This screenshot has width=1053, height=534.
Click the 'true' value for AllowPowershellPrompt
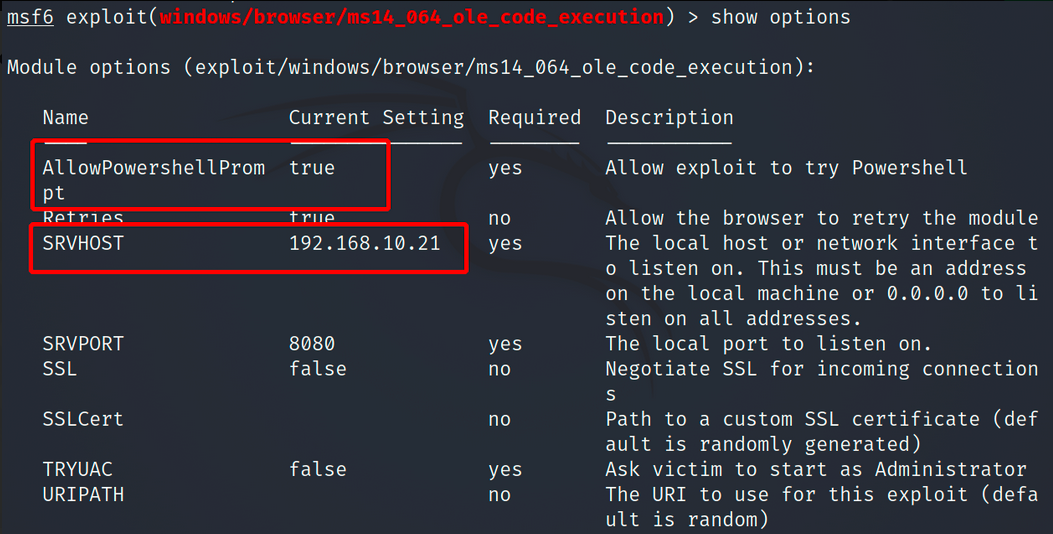pos(312,168)
